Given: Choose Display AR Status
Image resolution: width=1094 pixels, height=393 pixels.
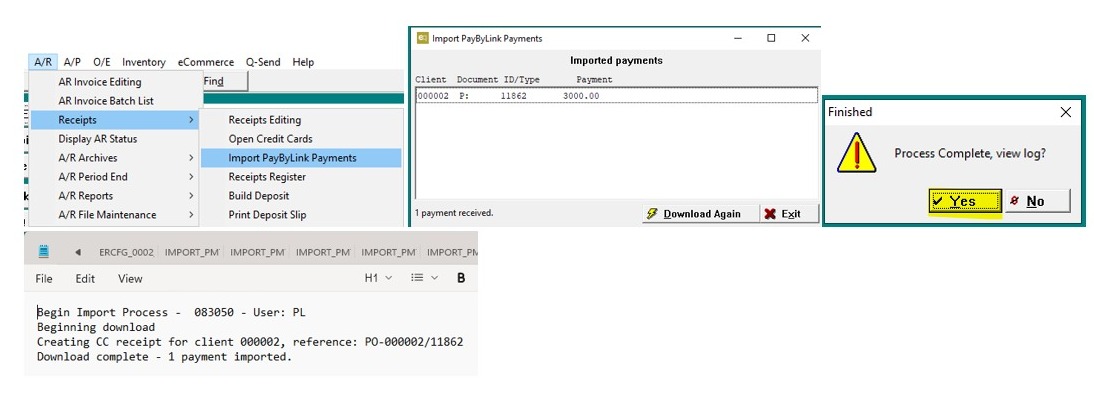Looking at the screenshot, I should point(114,139).
